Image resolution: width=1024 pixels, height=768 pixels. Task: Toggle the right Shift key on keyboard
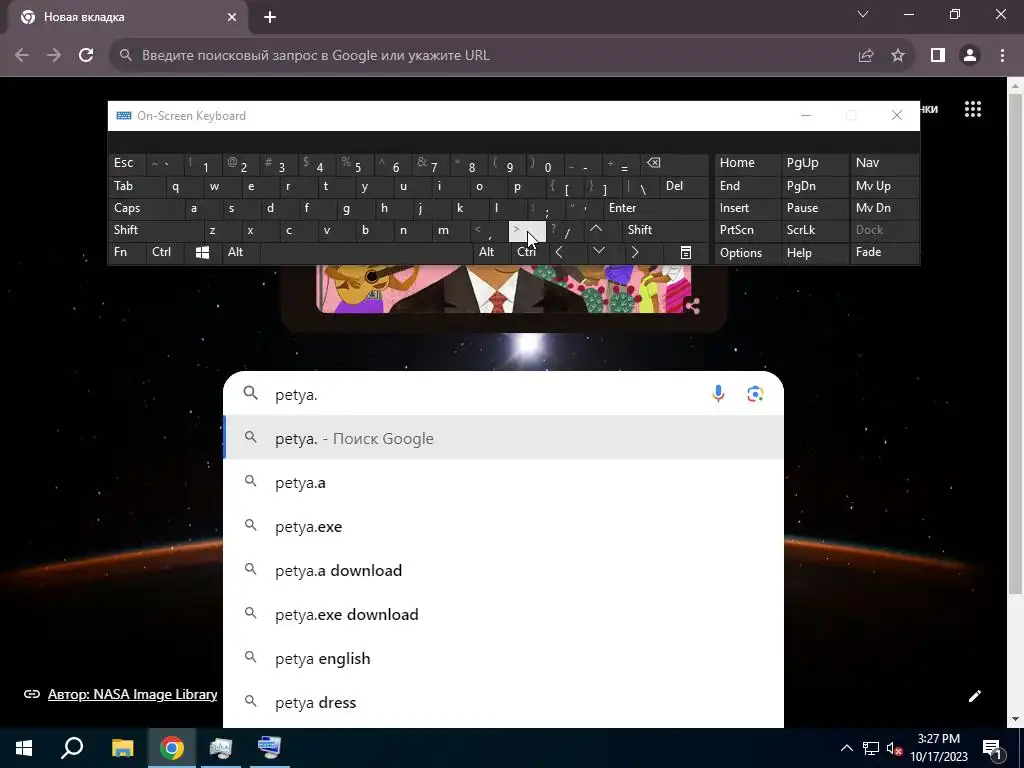[x=665, y=230]
